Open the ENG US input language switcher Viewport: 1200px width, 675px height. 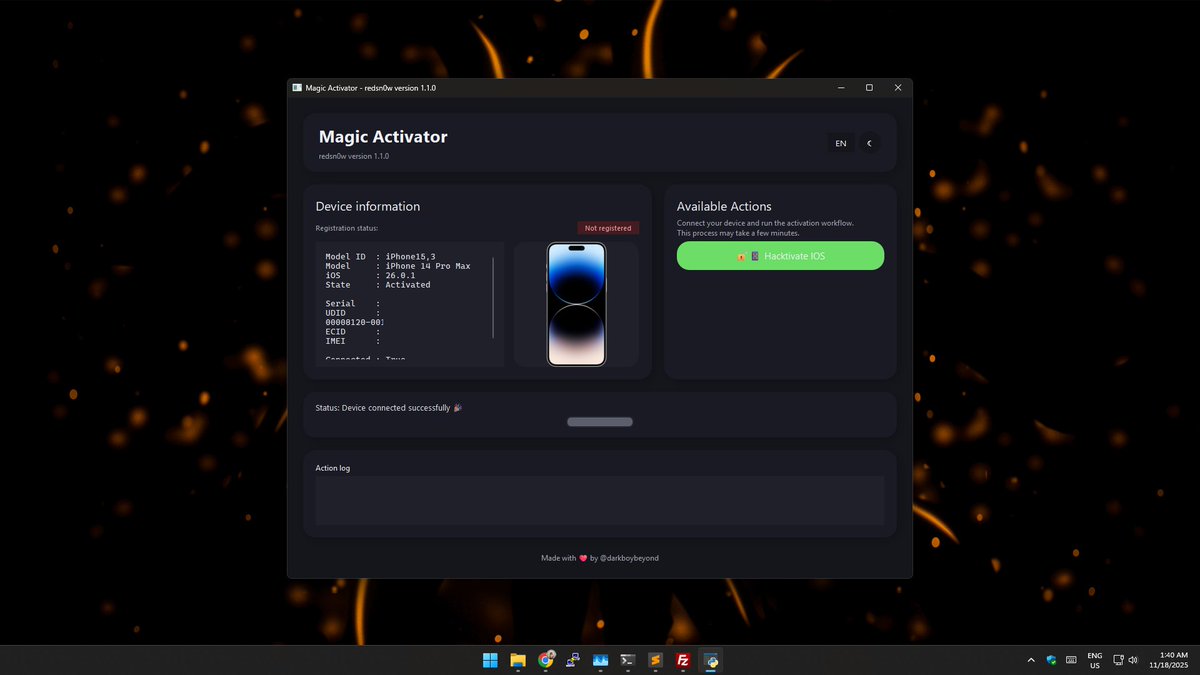tap(1095, 660)
